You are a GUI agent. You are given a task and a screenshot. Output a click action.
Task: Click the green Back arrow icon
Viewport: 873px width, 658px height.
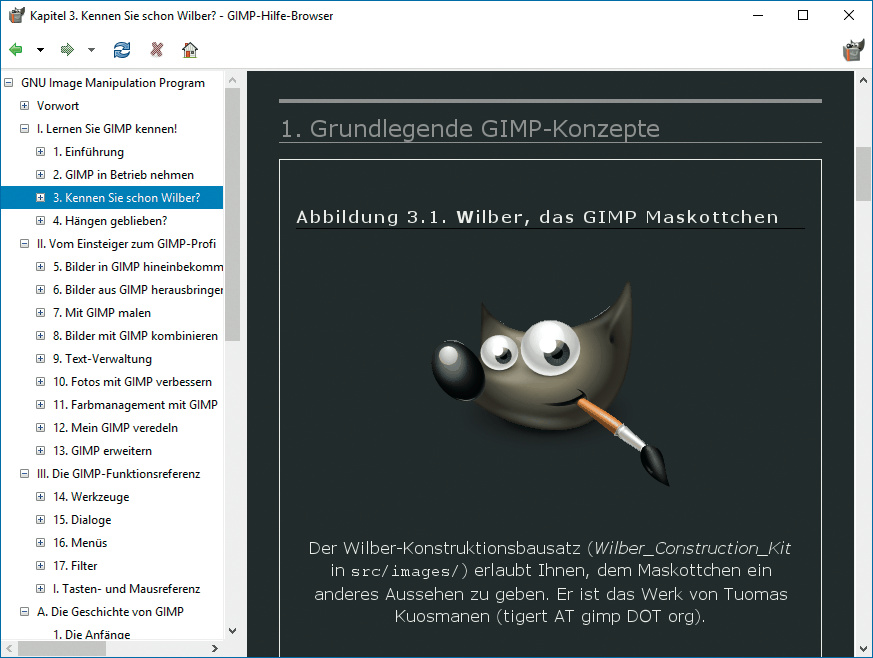[16, 50]
